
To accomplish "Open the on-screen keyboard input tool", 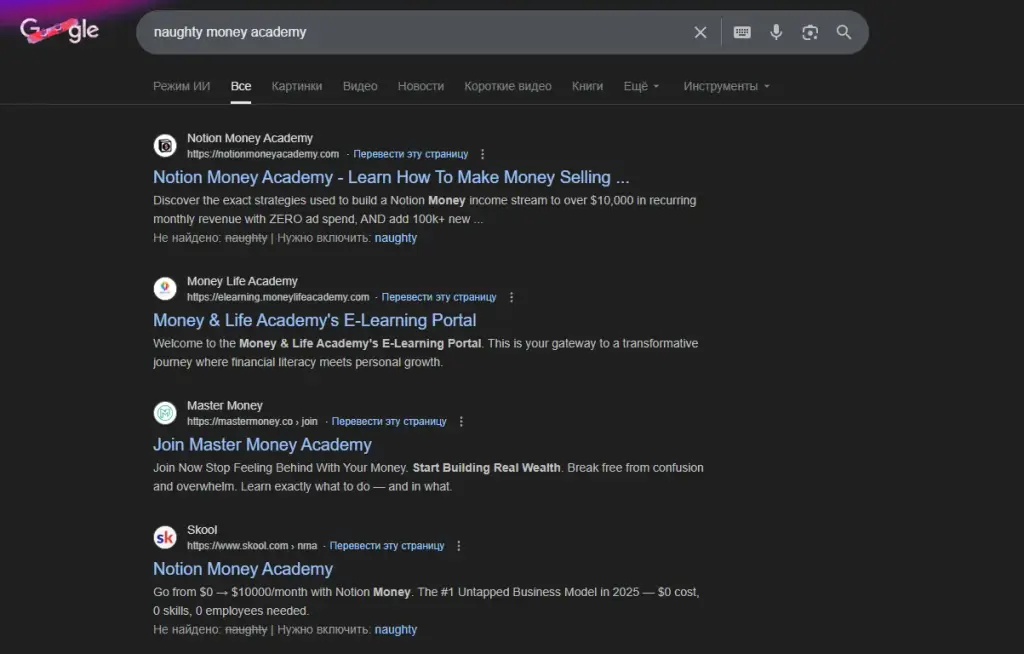I will pos(742,32).
